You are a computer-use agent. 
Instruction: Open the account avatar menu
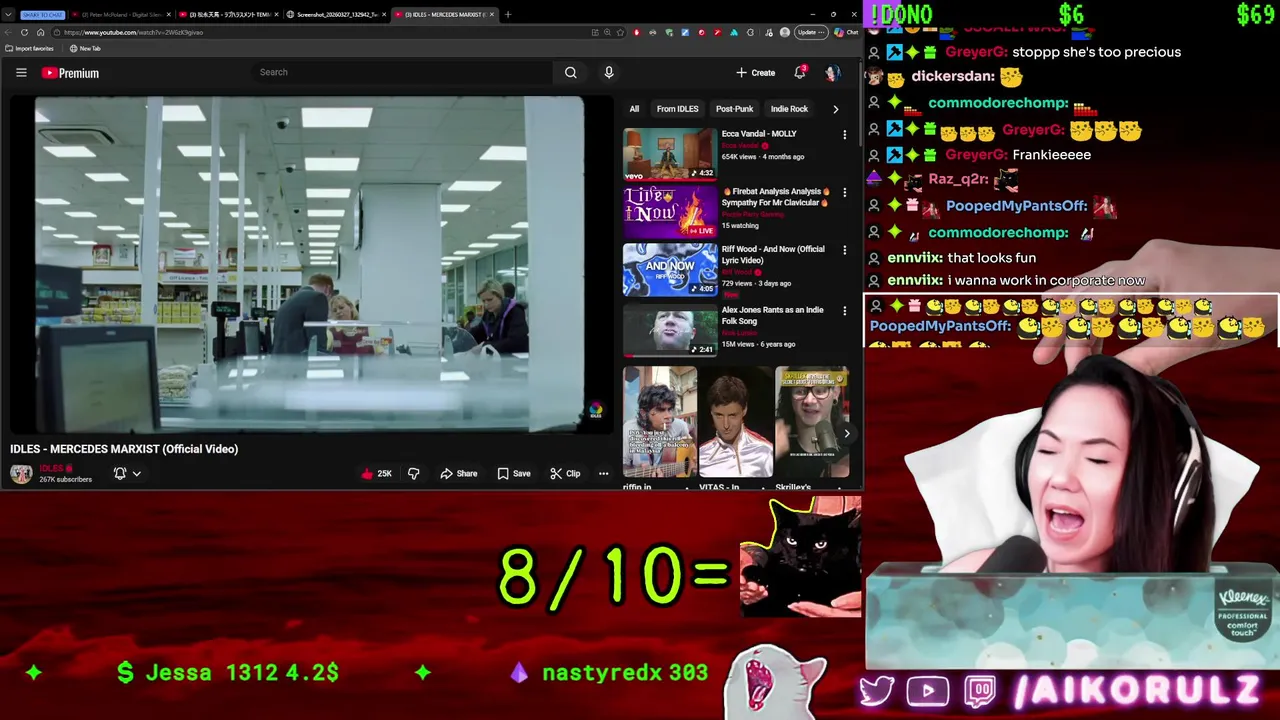tap(832, 73)
